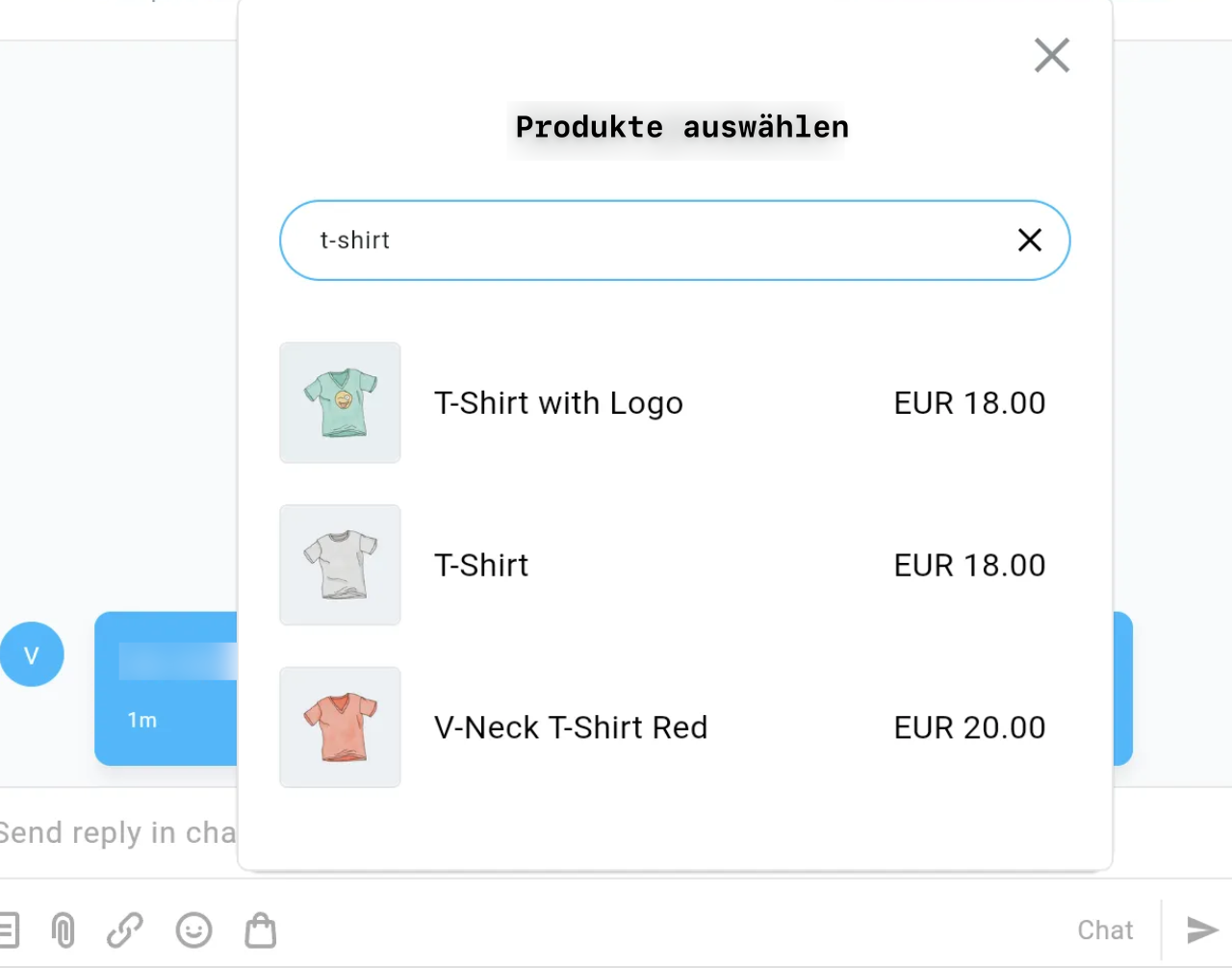Open the product picker via the shopping bag icon

[260, 930]
